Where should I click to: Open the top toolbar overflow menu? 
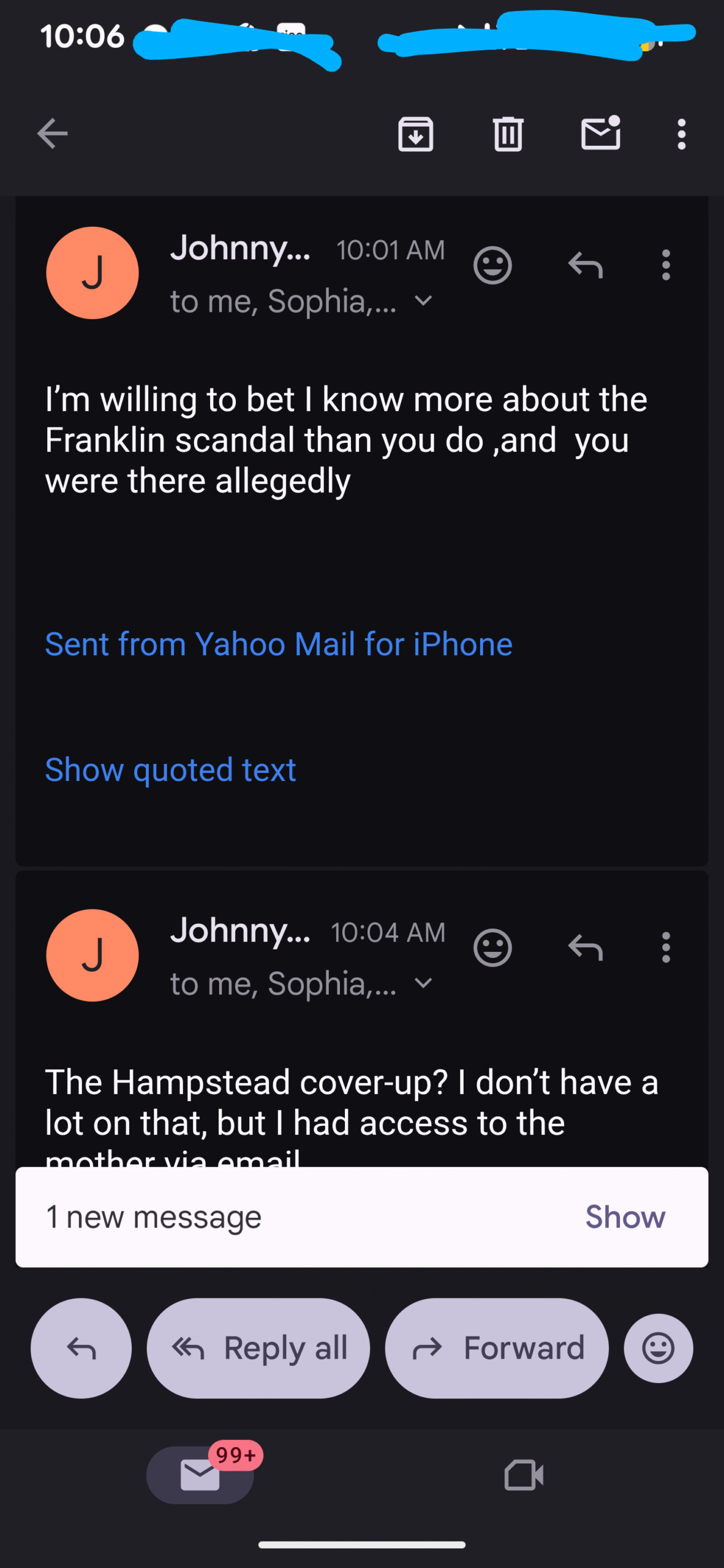(x=681, y=134)
